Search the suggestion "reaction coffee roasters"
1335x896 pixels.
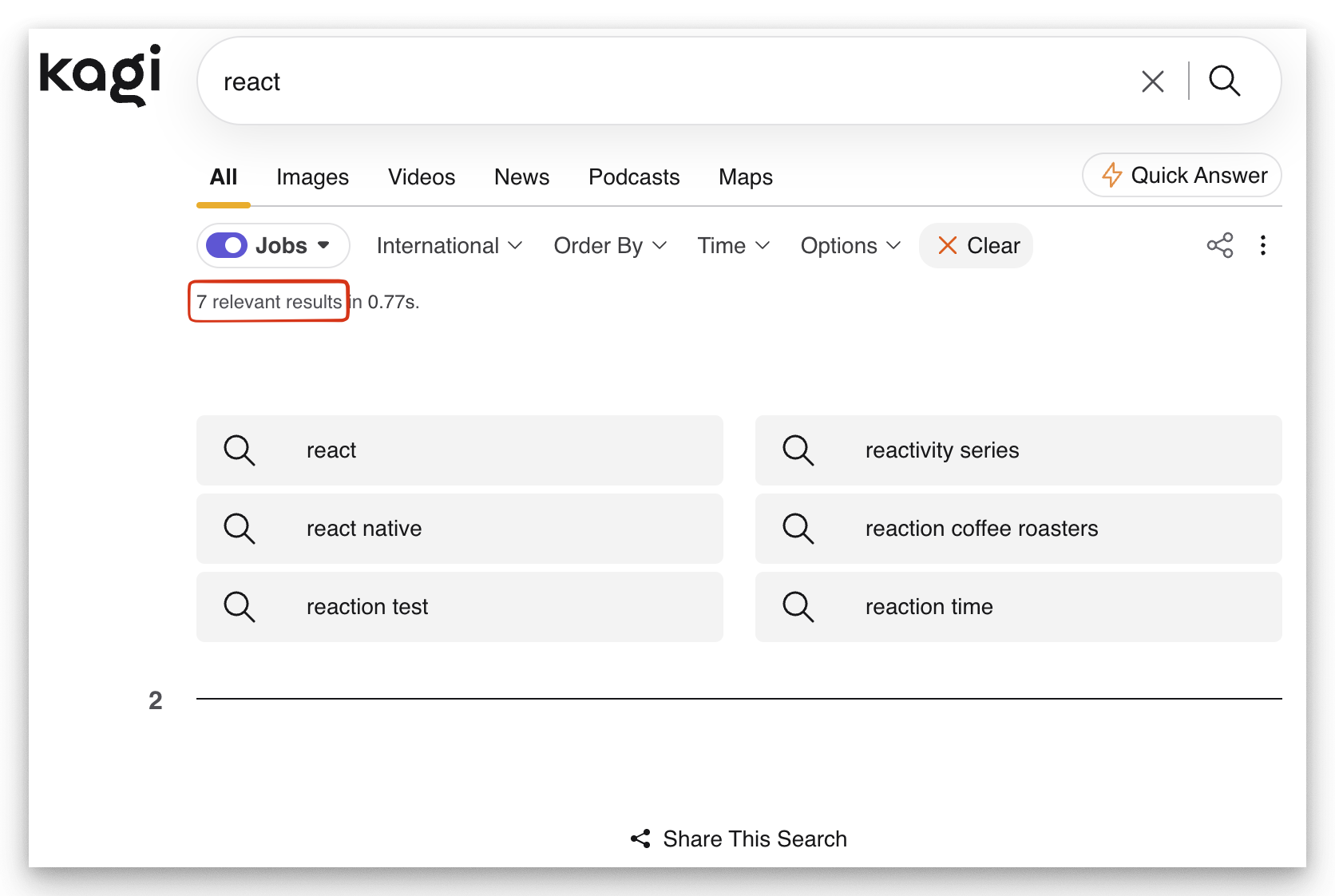(1019, 529)
